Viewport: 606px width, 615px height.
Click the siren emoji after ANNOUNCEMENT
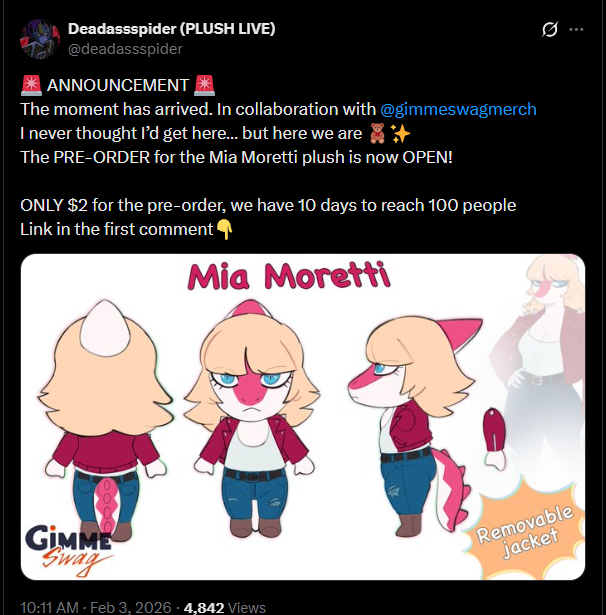(x=204, y=85)
